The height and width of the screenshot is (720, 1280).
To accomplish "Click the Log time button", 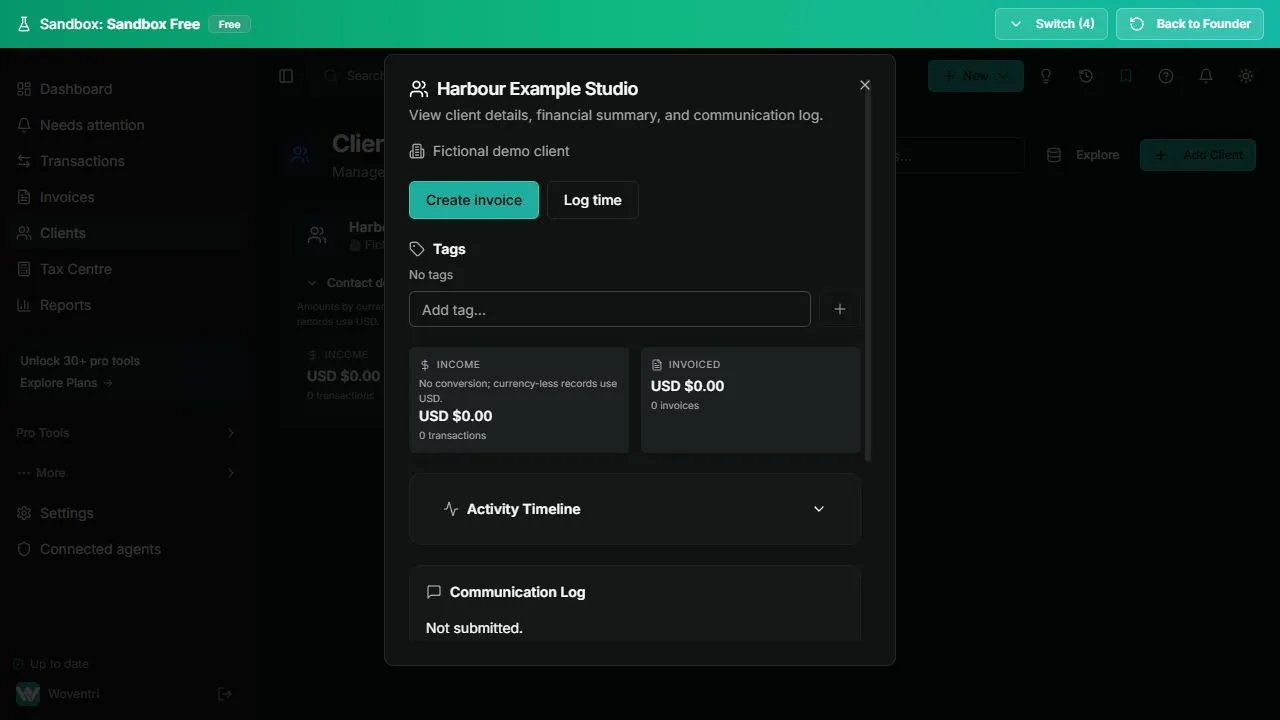I will [593, 200].
